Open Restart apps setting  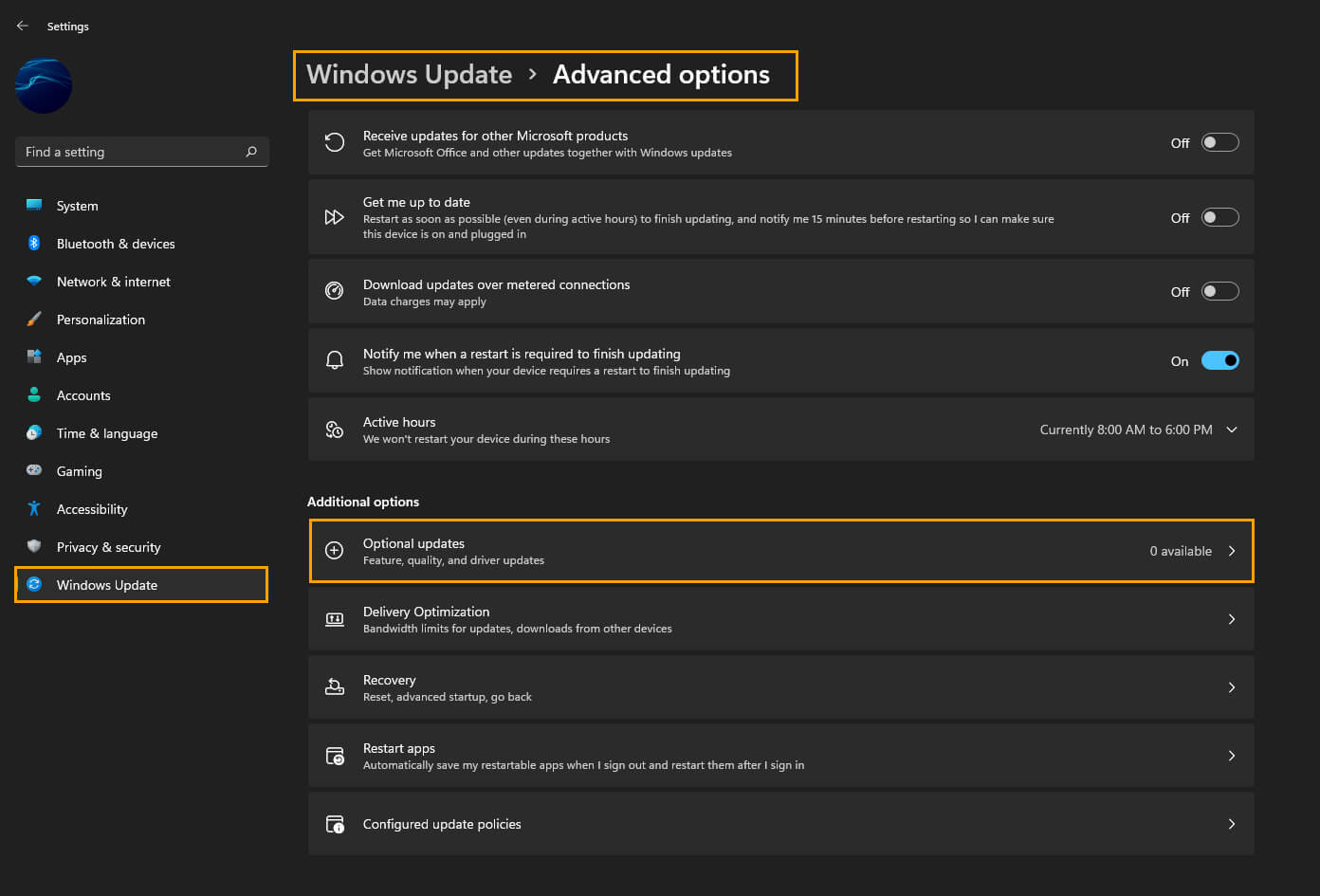pos(781,756)
